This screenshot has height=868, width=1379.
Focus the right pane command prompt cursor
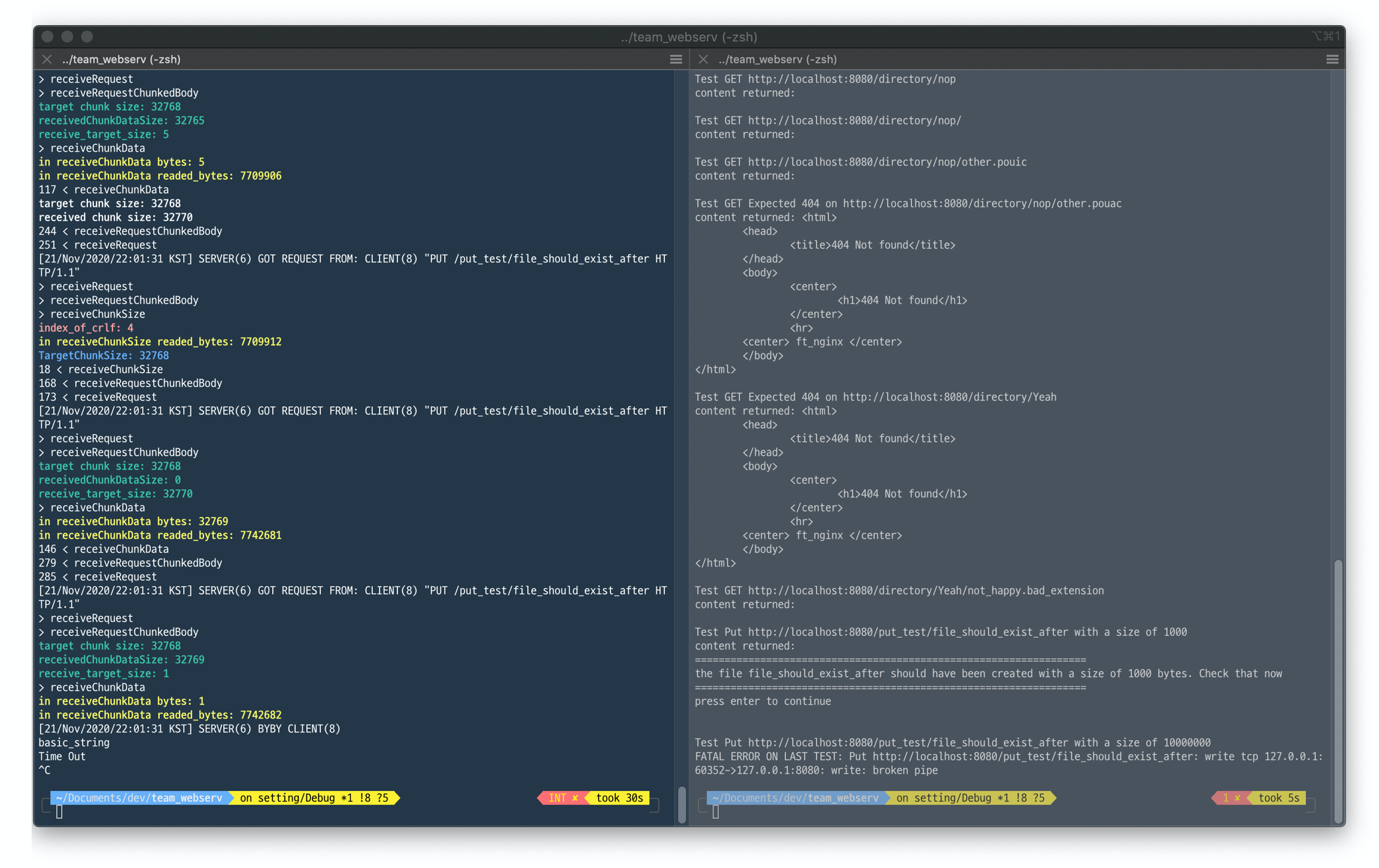[715, 812]
